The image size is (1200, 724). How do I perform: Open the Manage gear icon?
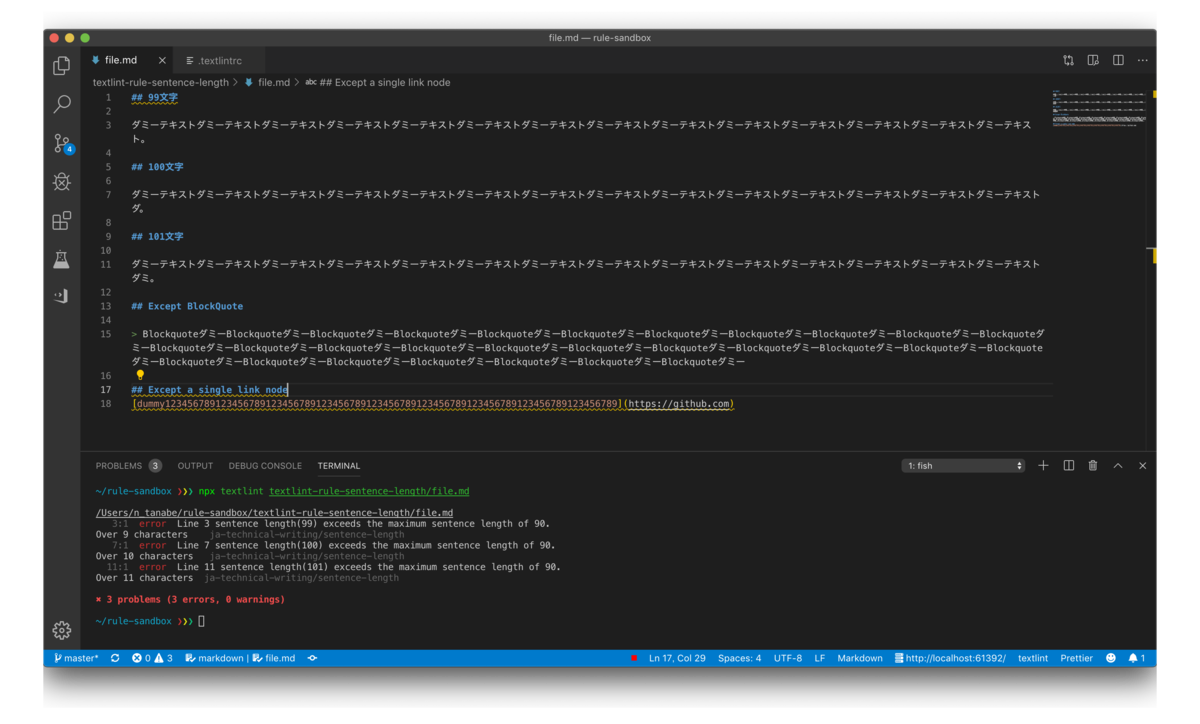62,630
